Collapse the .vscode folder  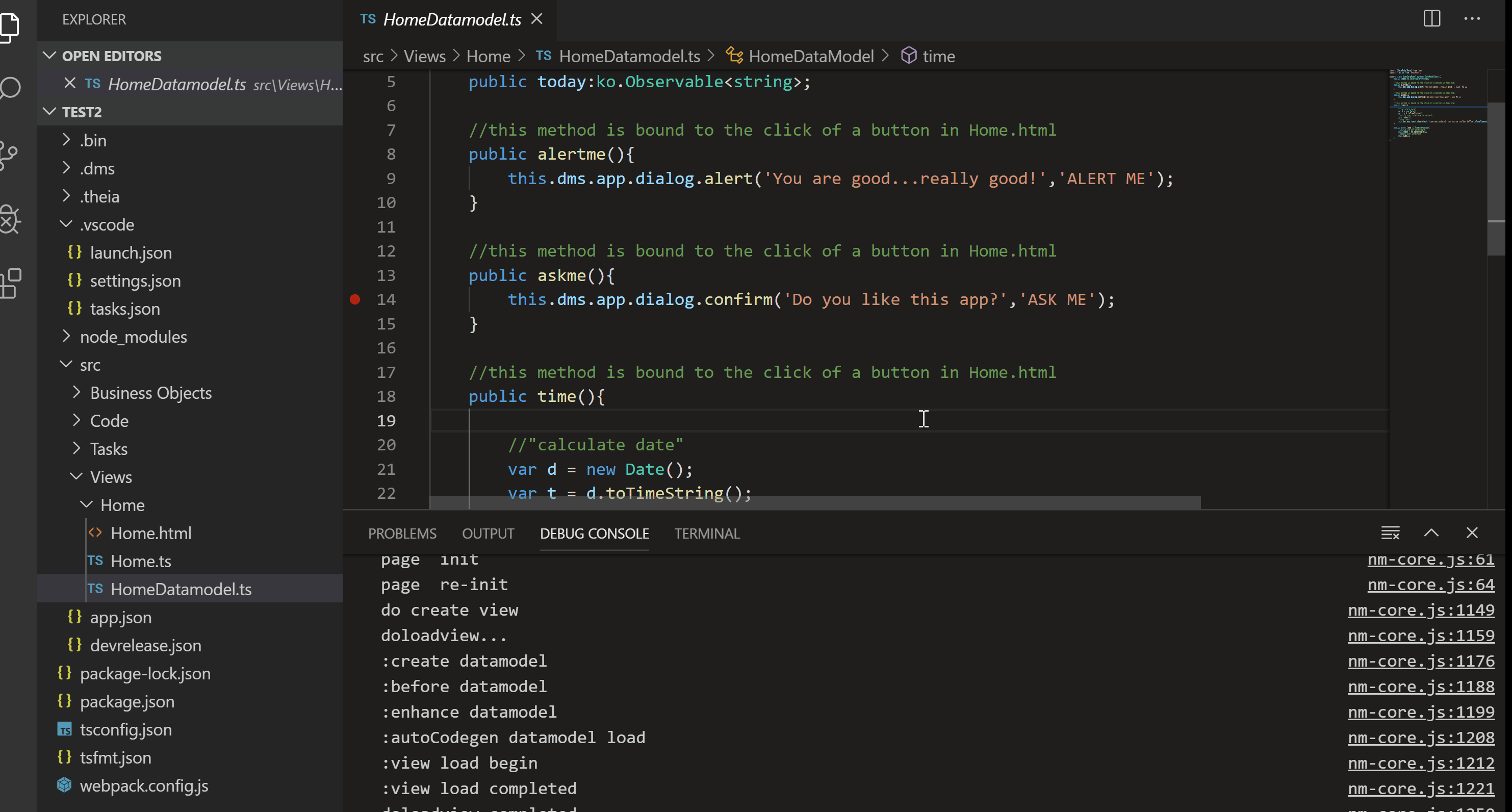click(x=66, y=224)
